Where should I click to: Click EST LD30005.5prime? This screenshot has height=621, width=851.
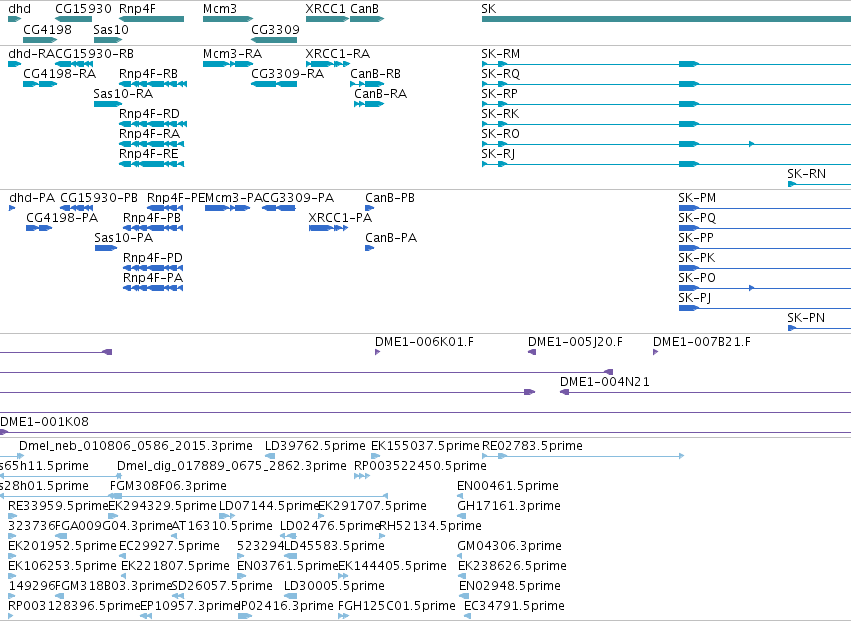coord(334,586)
